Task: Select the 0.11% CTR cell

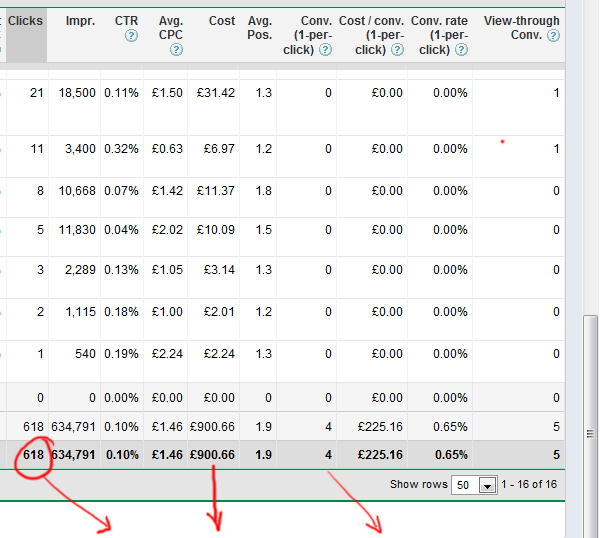Action: (121, 93)
